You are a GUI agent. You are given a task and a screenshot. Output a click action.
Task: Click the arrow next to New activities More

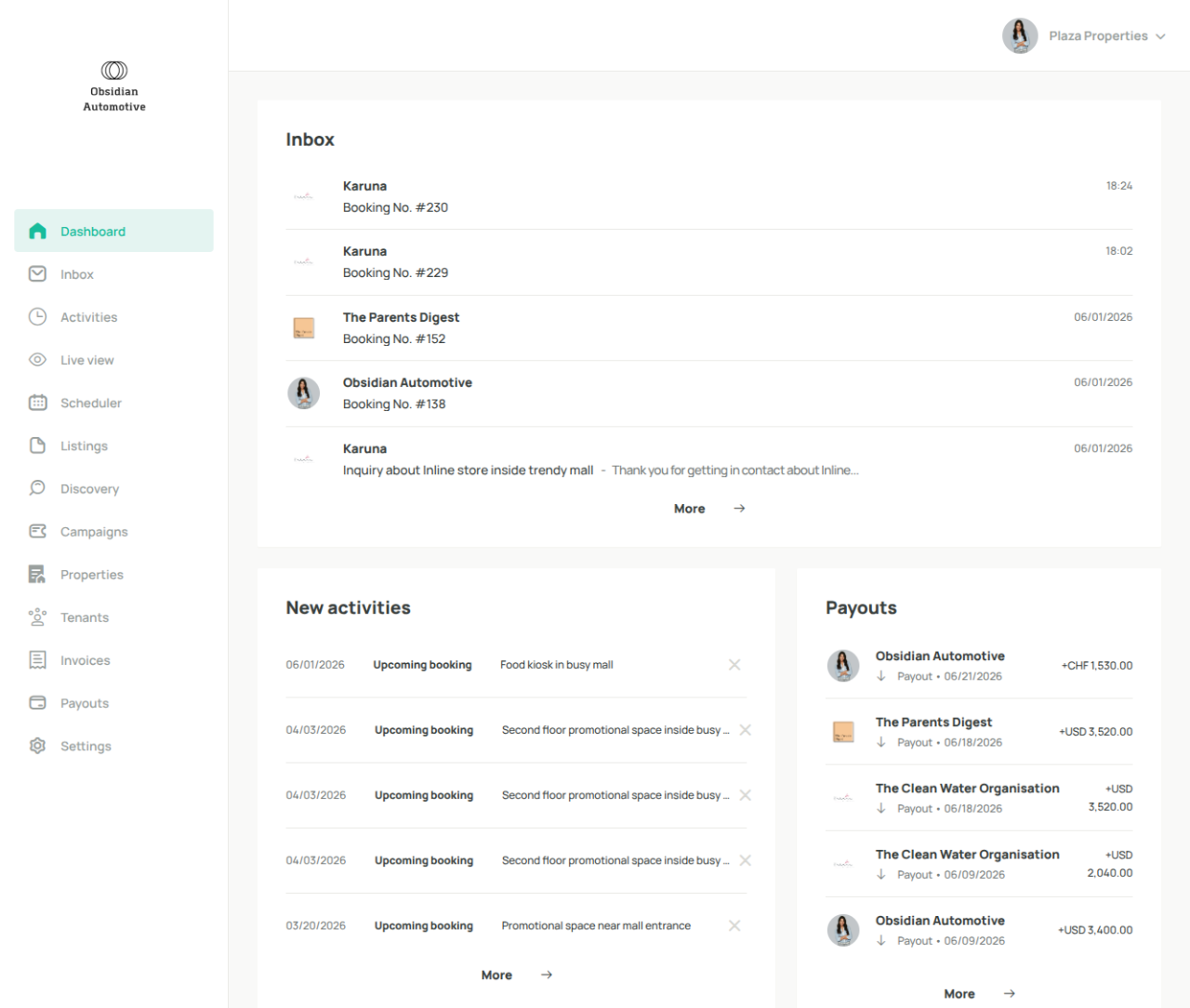click(x=547, y=975)
